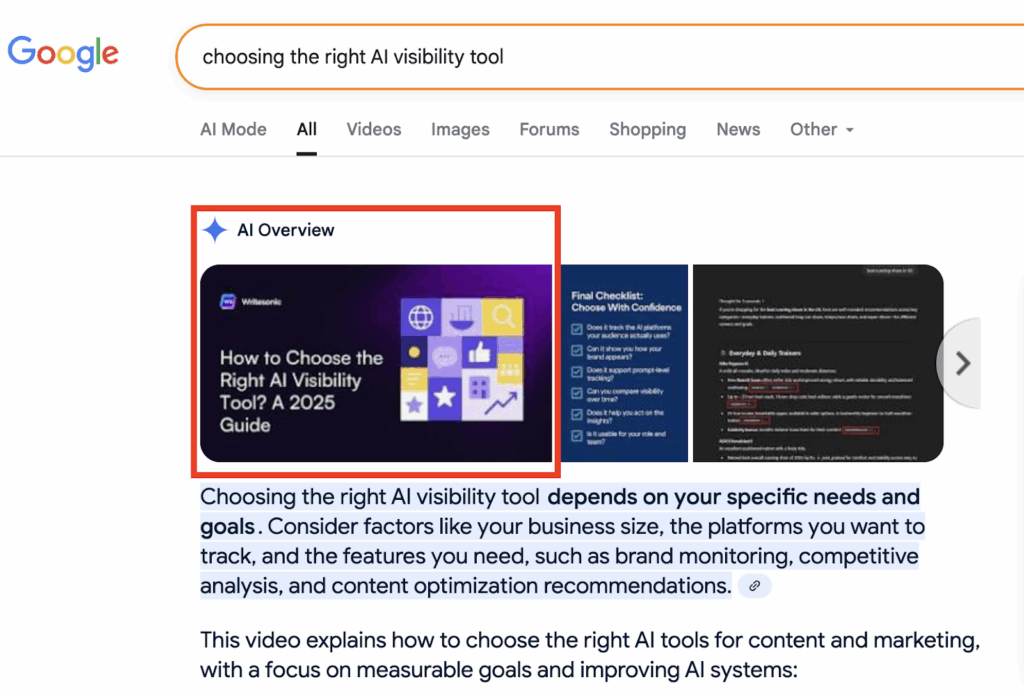1024x697 pixels.
Task: Select the Forums search tab
Action: pos(549,130)
